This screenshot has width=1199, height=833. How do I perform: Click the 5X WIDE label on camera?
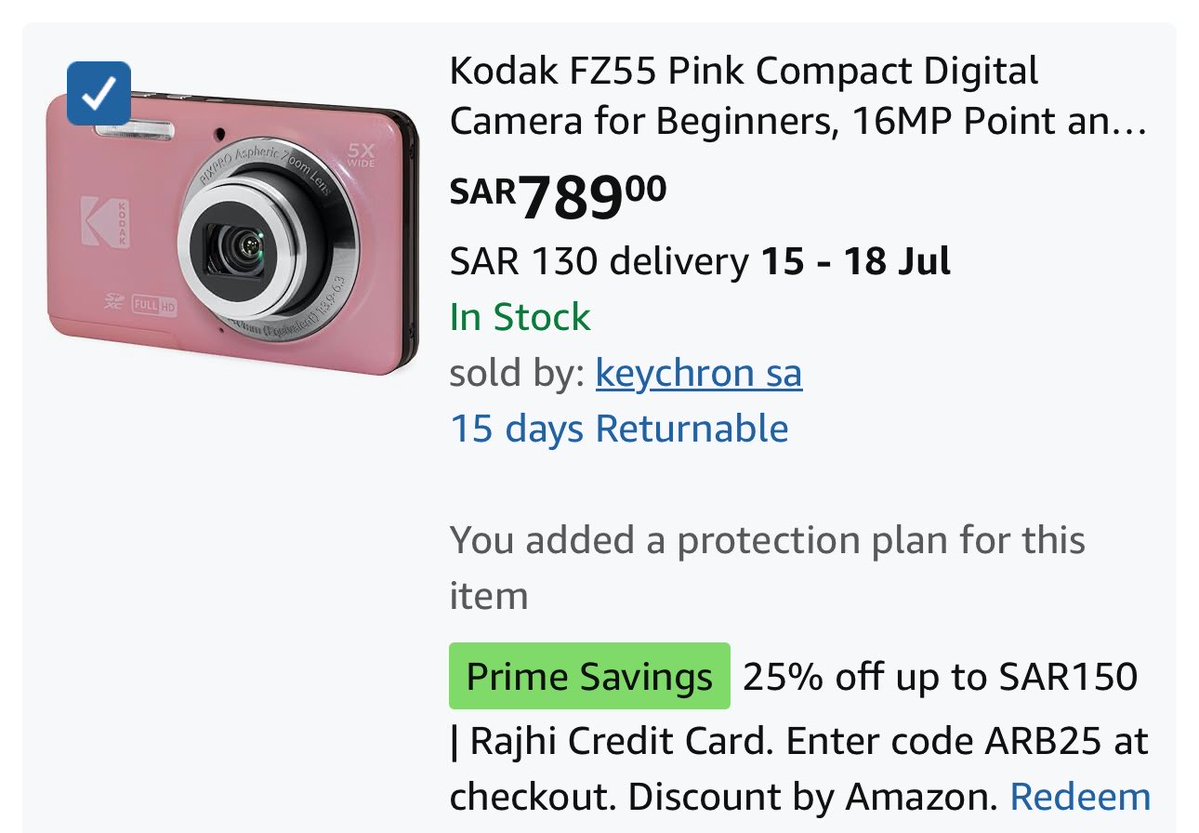pyautogui.click(x=361, y=155)
